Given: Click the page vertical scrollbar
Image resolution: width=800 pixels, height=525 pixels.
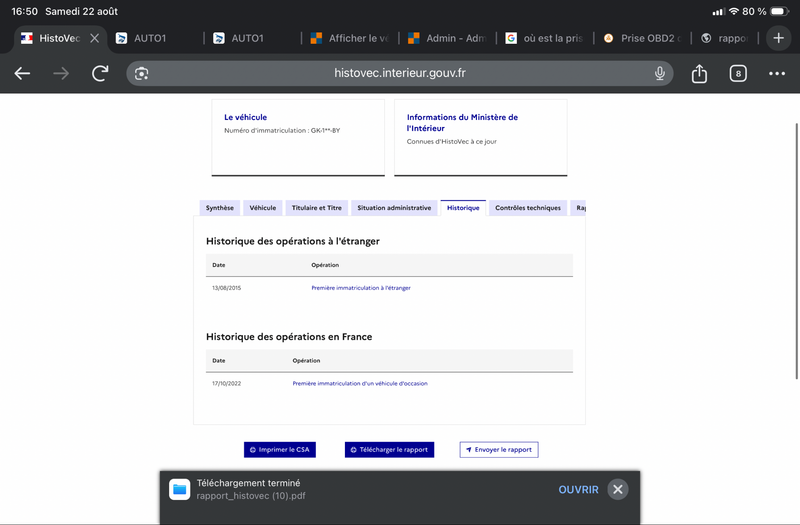Looking at the screenshot, I should (x=796, y=251).
